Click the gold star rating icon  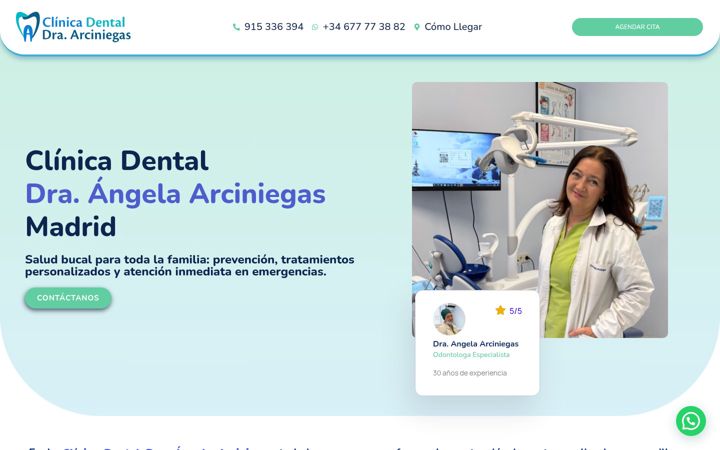pyautogui.click(x=500, y=310)
